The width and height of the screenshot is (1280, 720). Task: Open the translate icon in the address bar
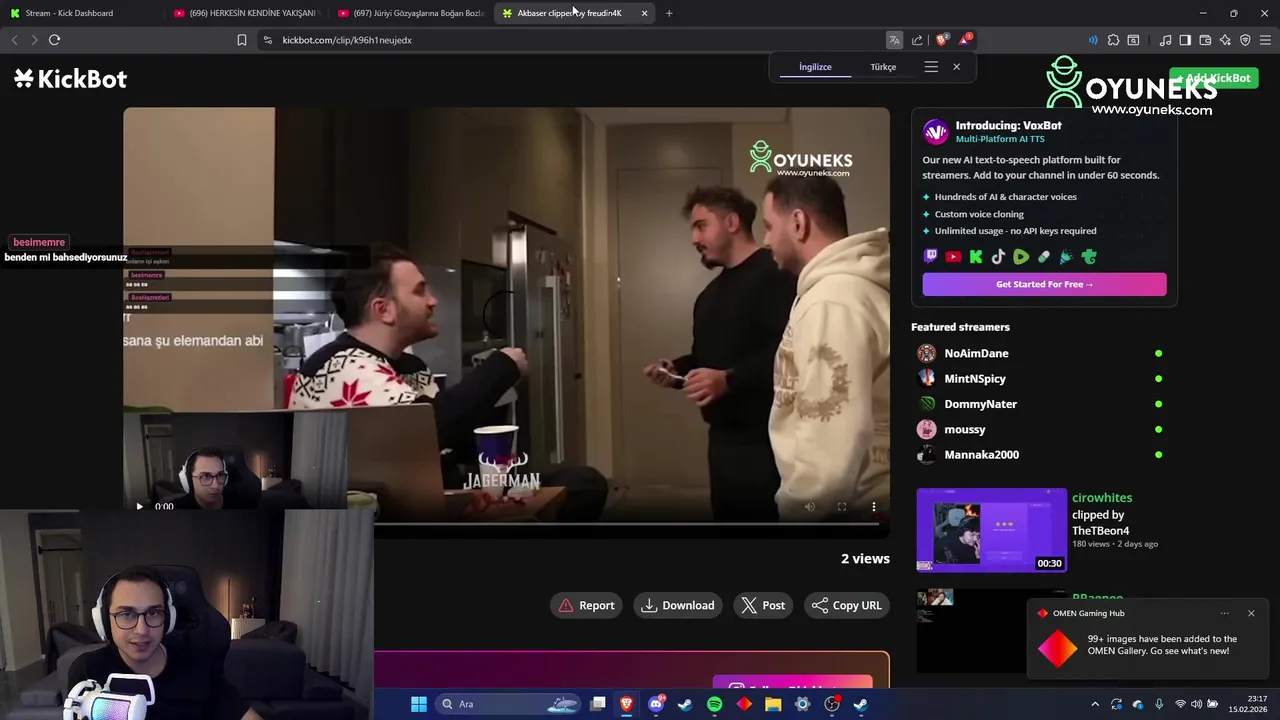[x=894, y=40]
